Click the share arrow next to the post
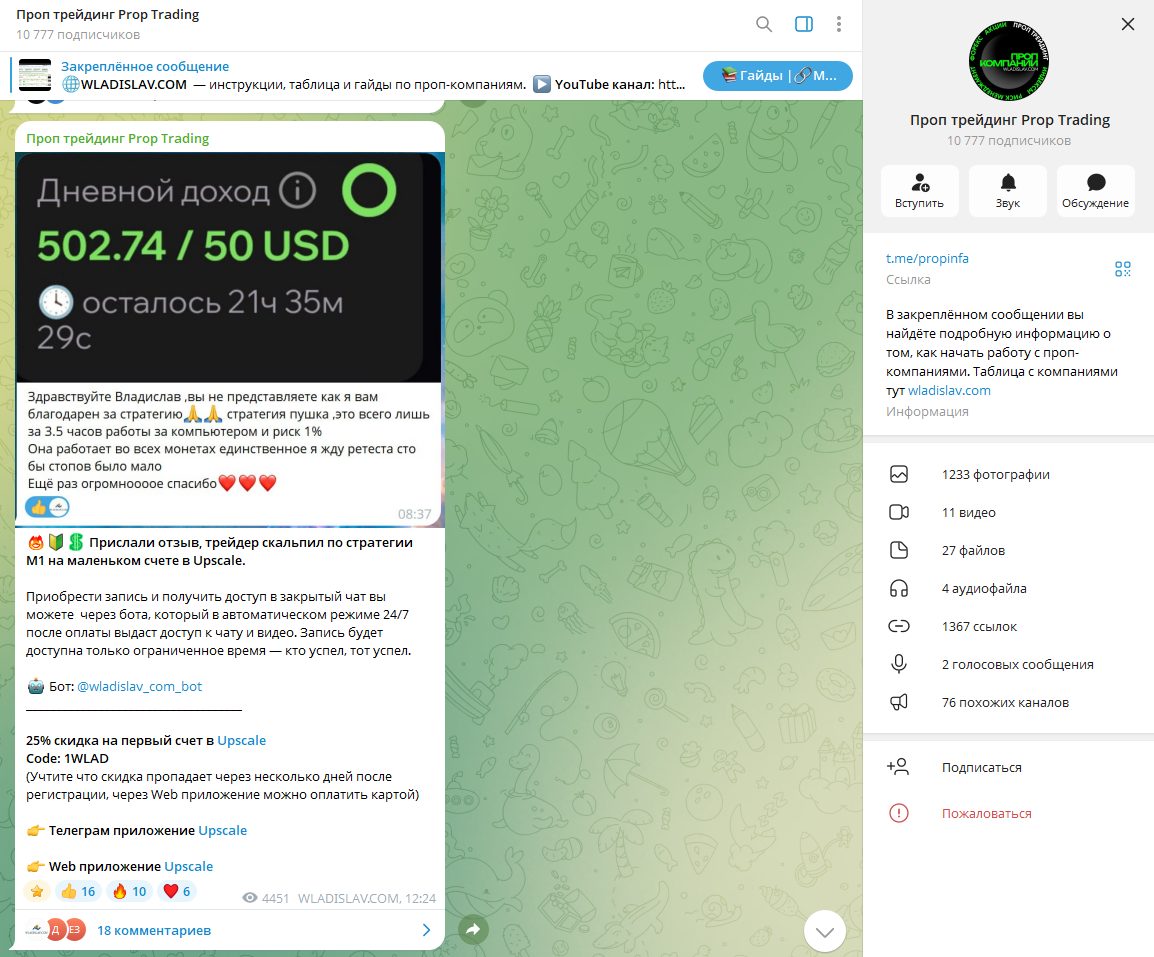This screenshot has height=957, width=1154. coord(473,929)
